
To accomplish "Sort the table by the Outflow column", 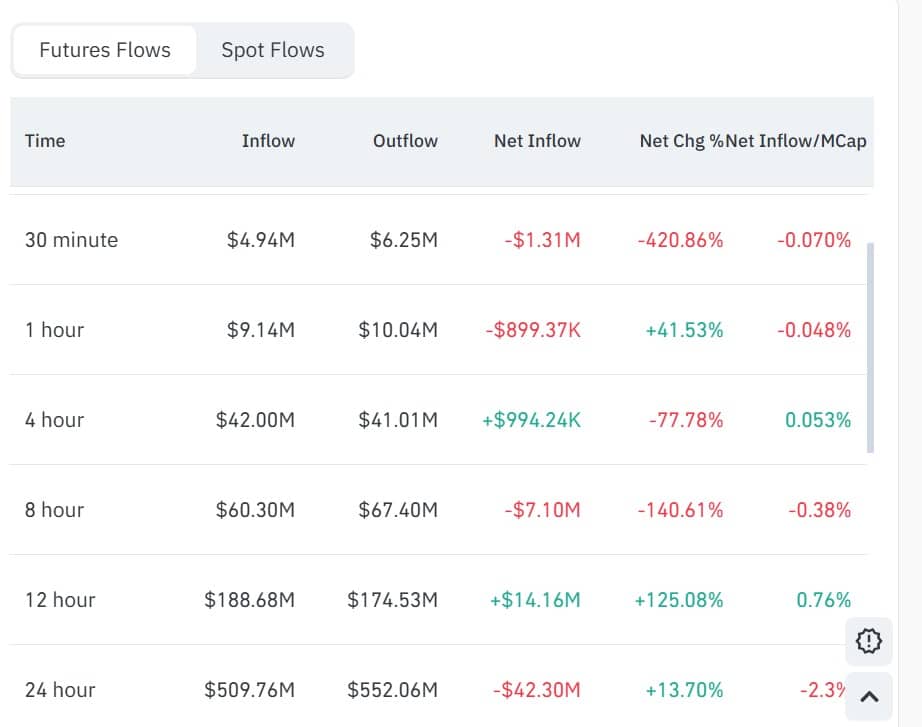I will pyautogui.click(x=405, y=141).
